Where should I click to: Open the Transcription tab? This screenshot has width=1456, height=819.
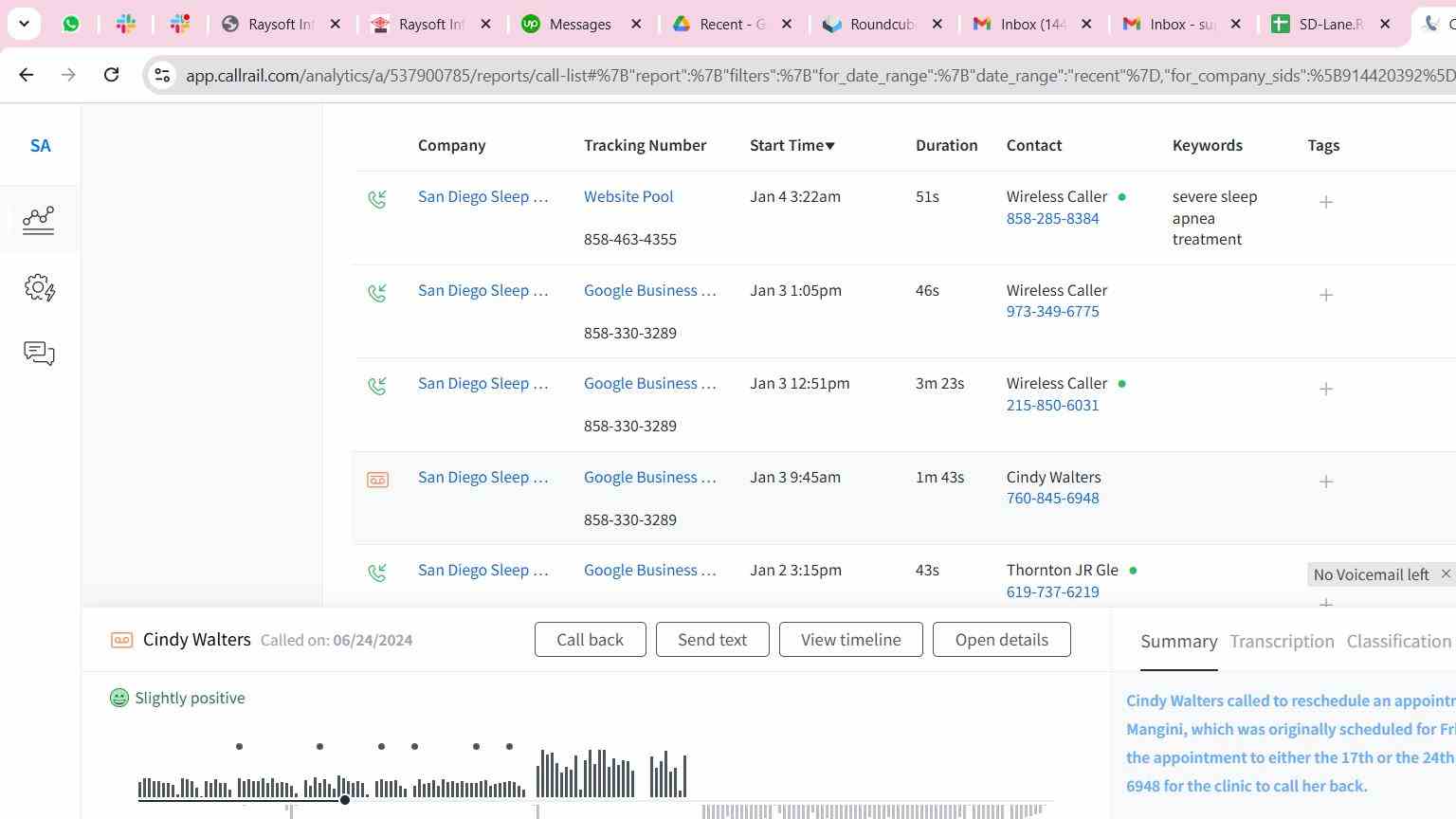coord(1282,642)
